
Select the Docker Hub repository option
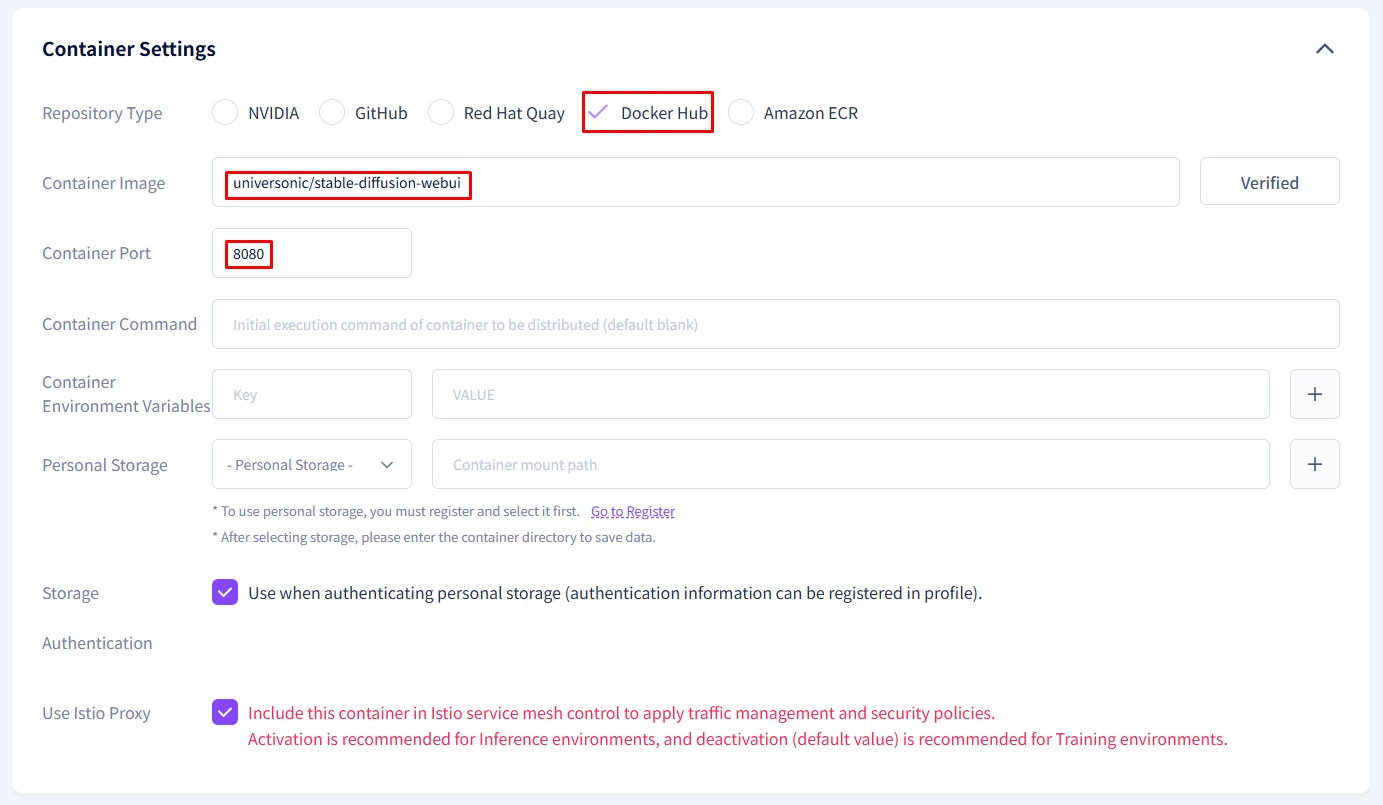click(598, 113)
